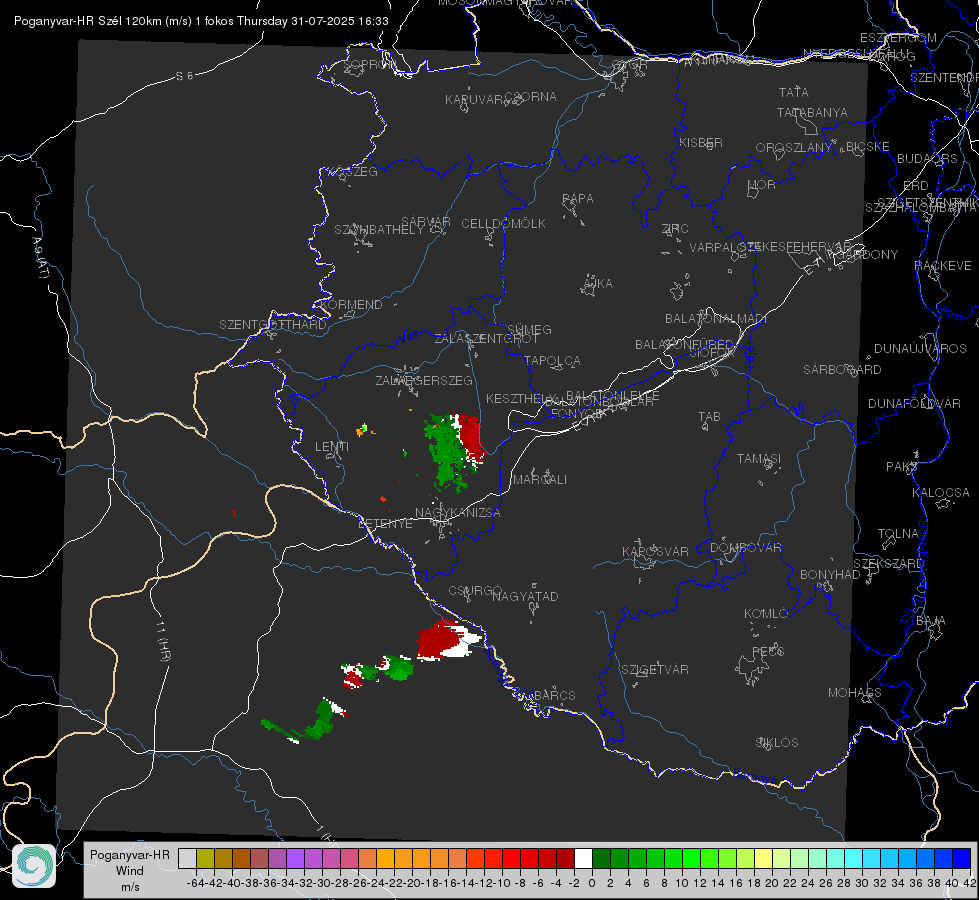
Task: Click the TAMÁSI label
Action: point(759,459)
